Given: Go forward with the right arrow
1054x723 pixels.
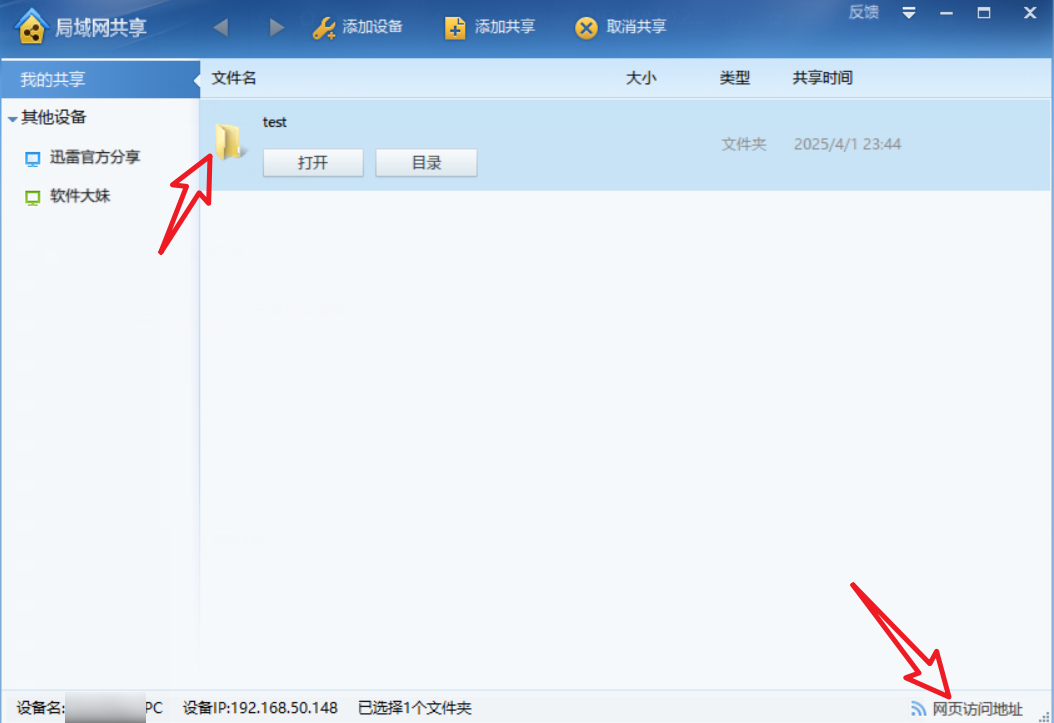Looking at the screenshot, I should tap(276, 28).
